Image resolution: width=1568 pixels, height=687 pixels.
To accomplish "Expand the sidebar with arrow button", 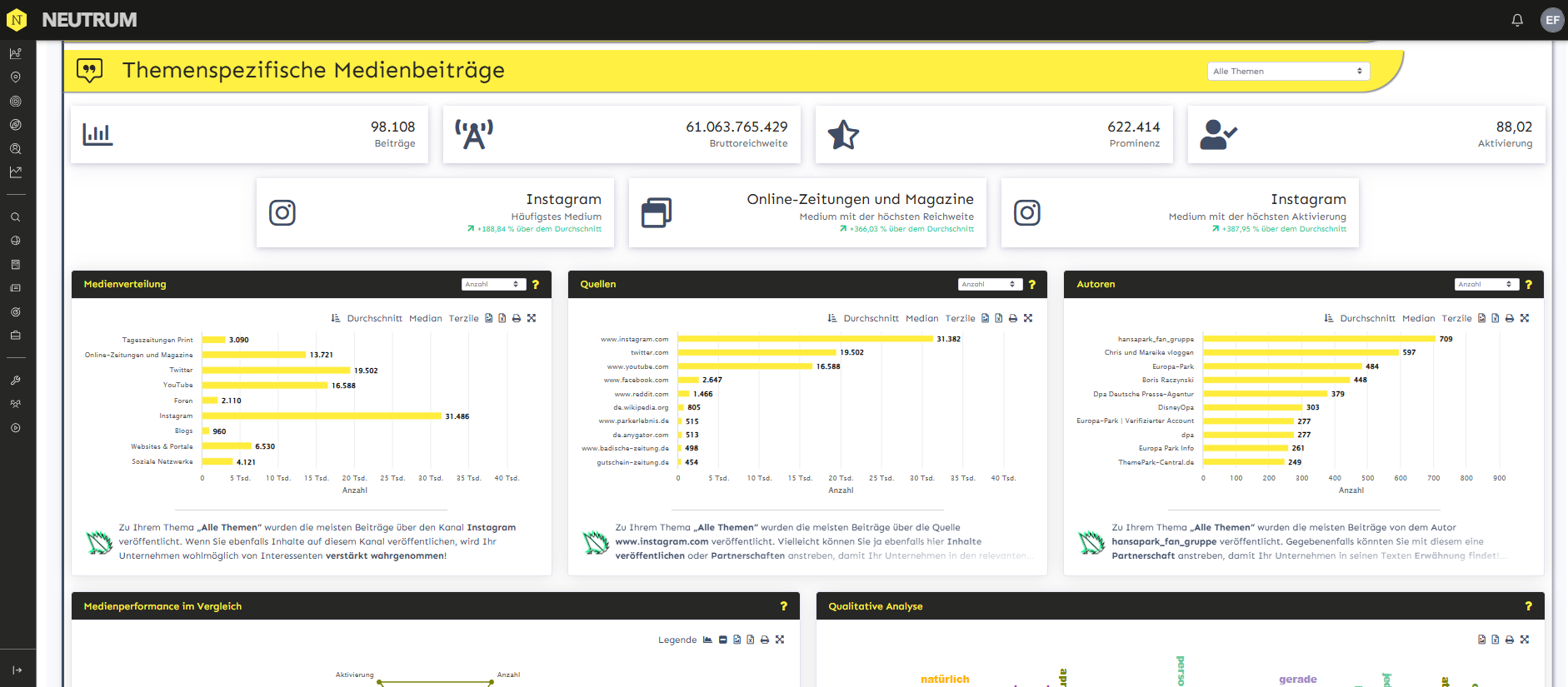I will coord(17,670).
